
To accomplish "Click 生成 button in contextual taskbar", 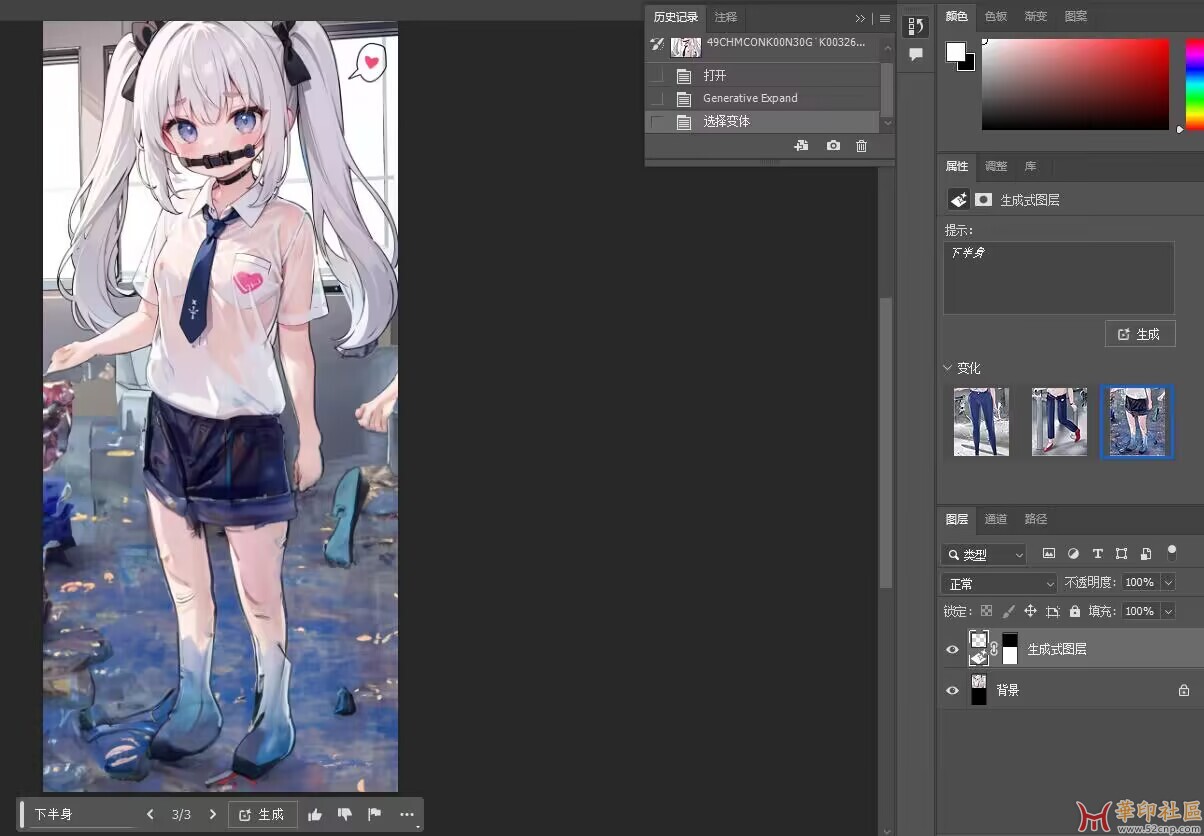I will coord(262,814).
